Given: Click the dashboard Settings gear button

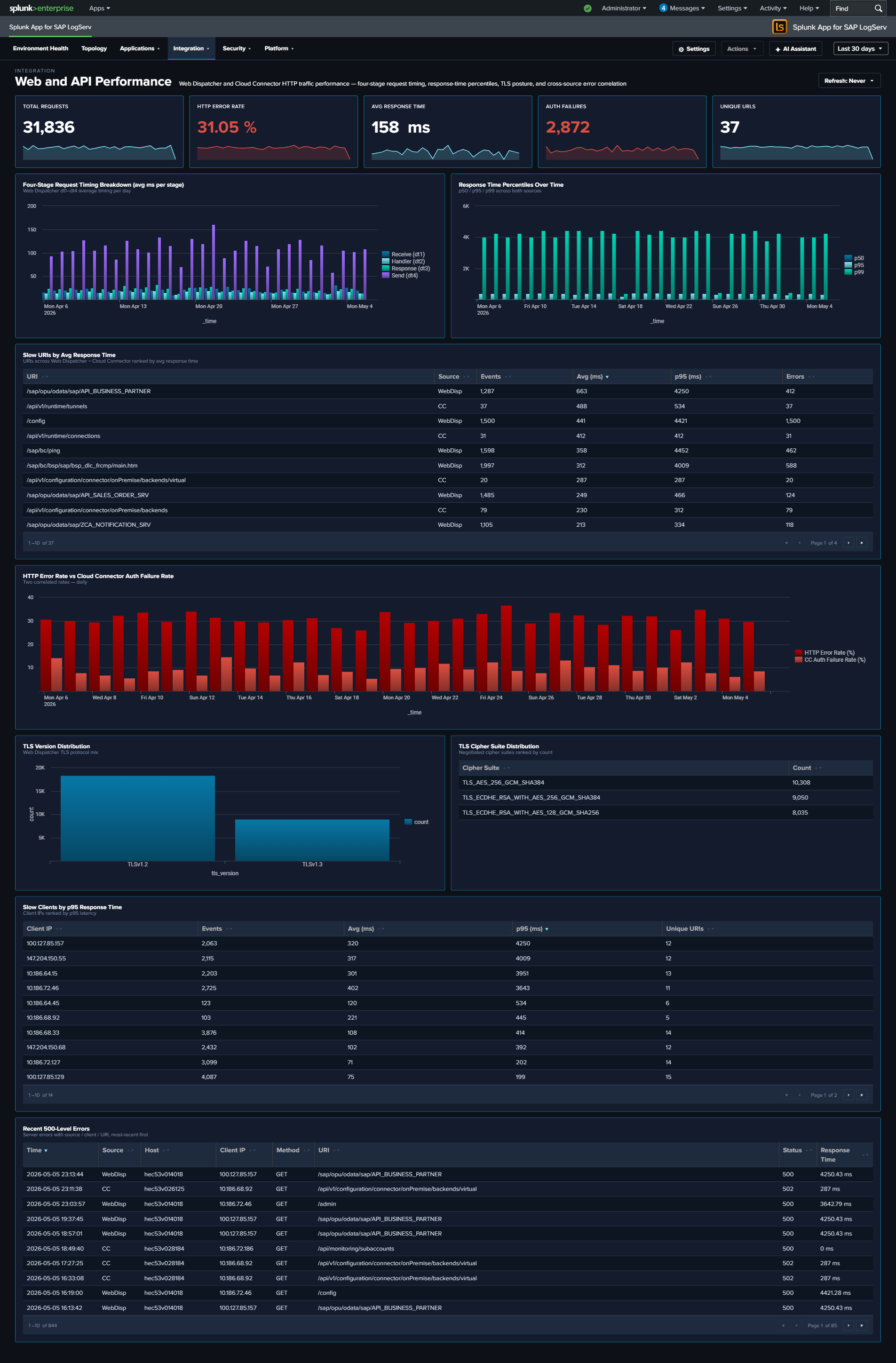Looking at the screenshot, I should [x=694, y=49].
